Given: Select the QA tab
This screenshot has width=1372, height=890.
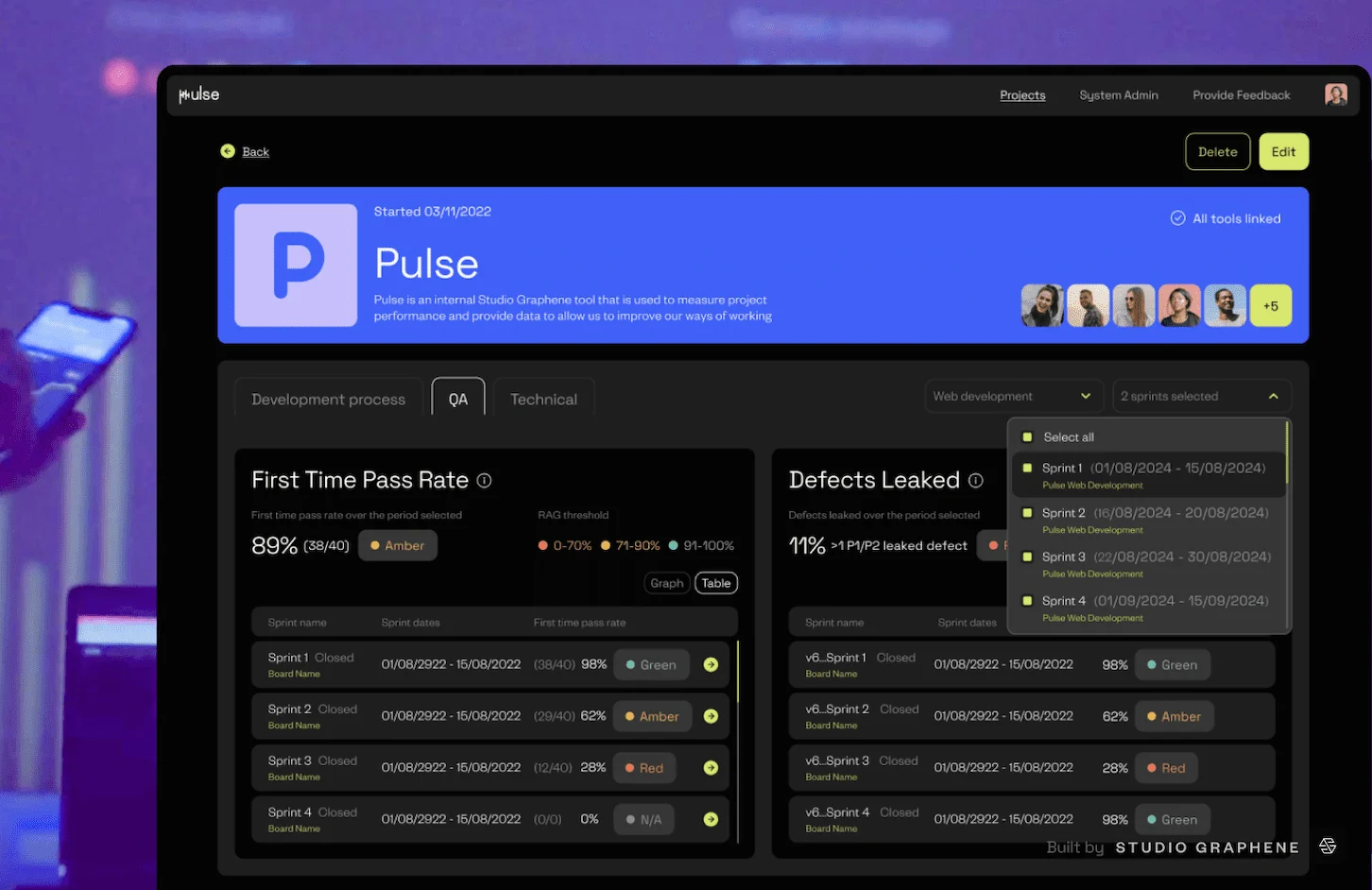Looking at the screenshot, I should [458, 398].
